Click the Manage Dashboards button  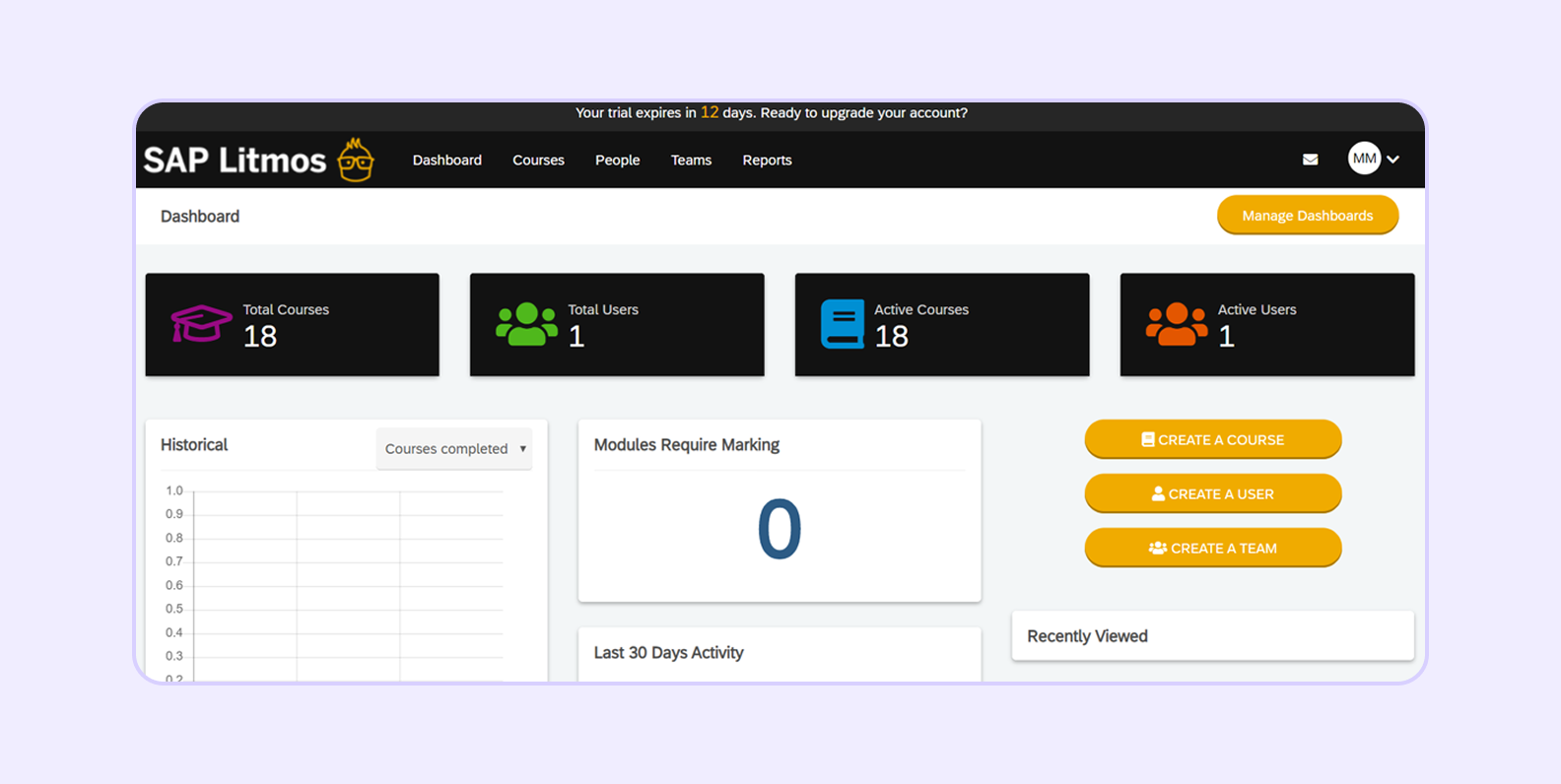(x=1308, y=215)
